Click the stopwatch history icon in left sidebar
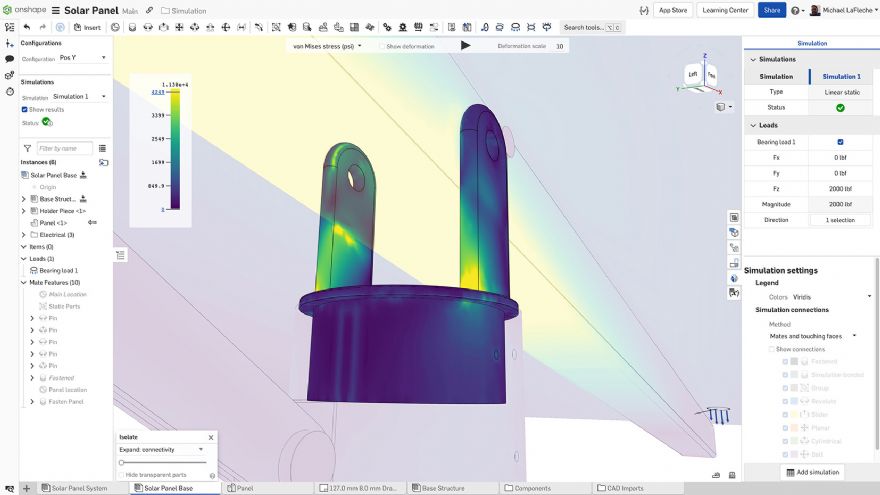This screenshot has height=495, width=880. 10,91
